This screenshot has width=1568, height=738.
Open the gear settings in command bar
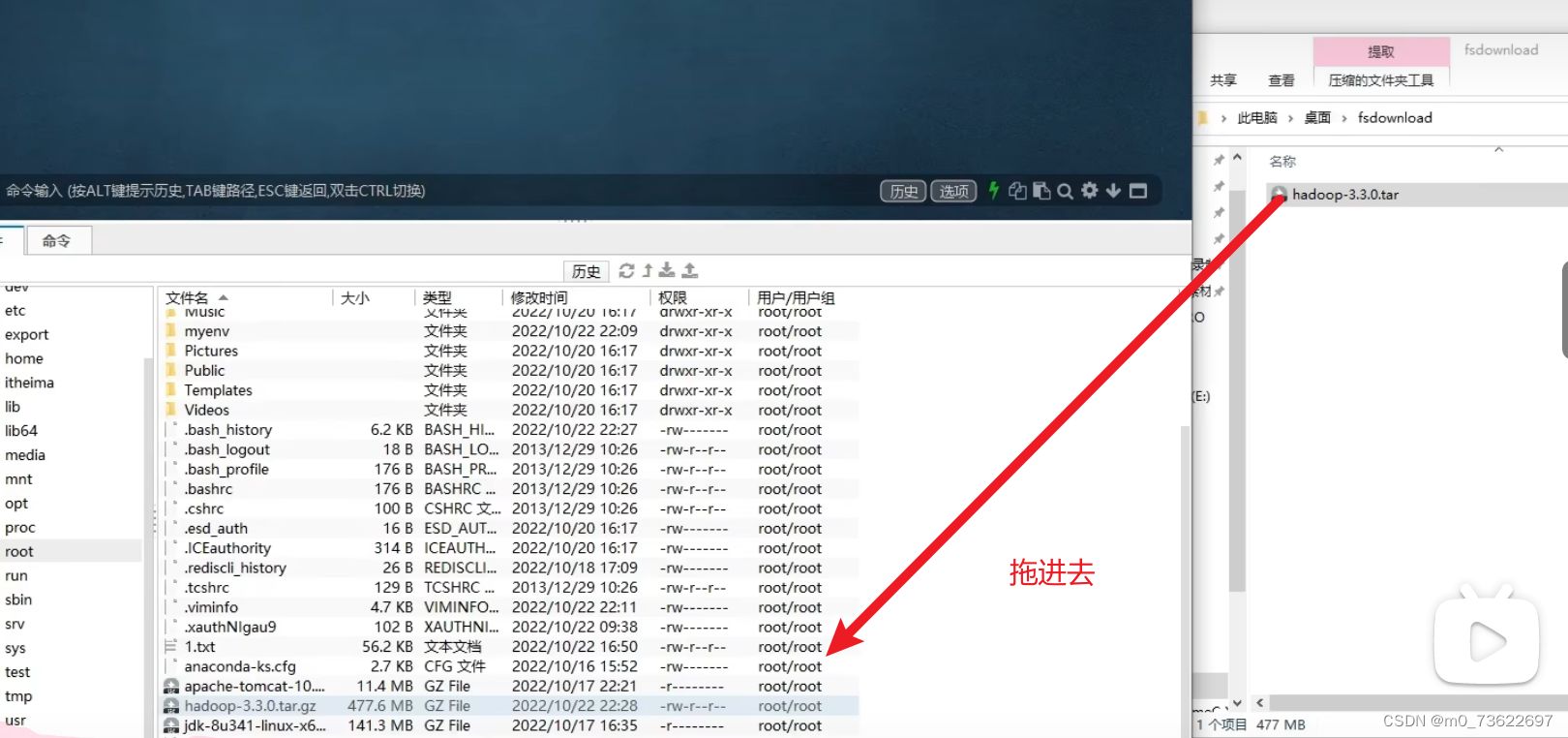[x=1090, y=190]
